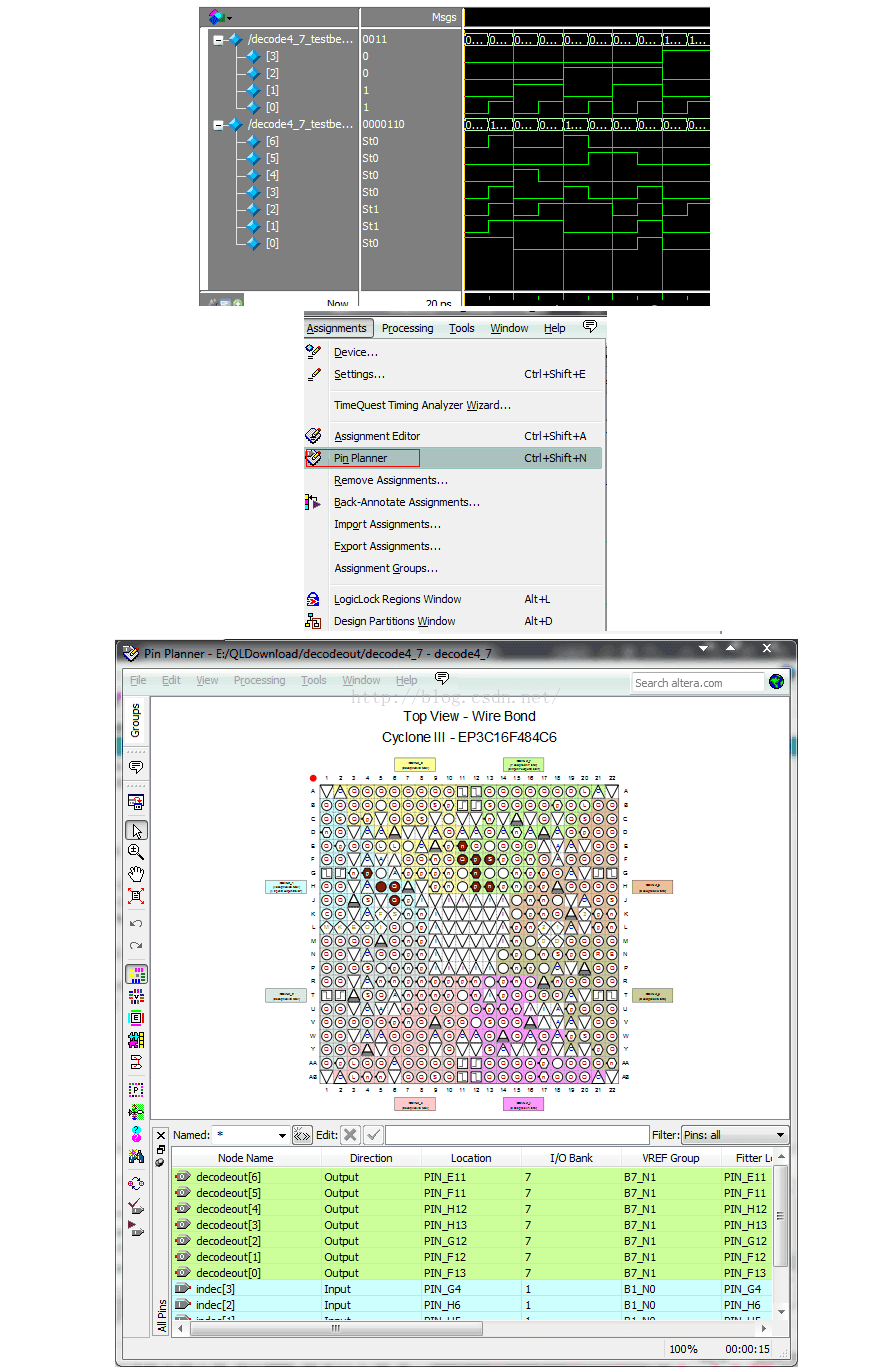Open the Tools menu next to Processing
This screenshot has height=1372, width=893.
(x=462, y=328)
